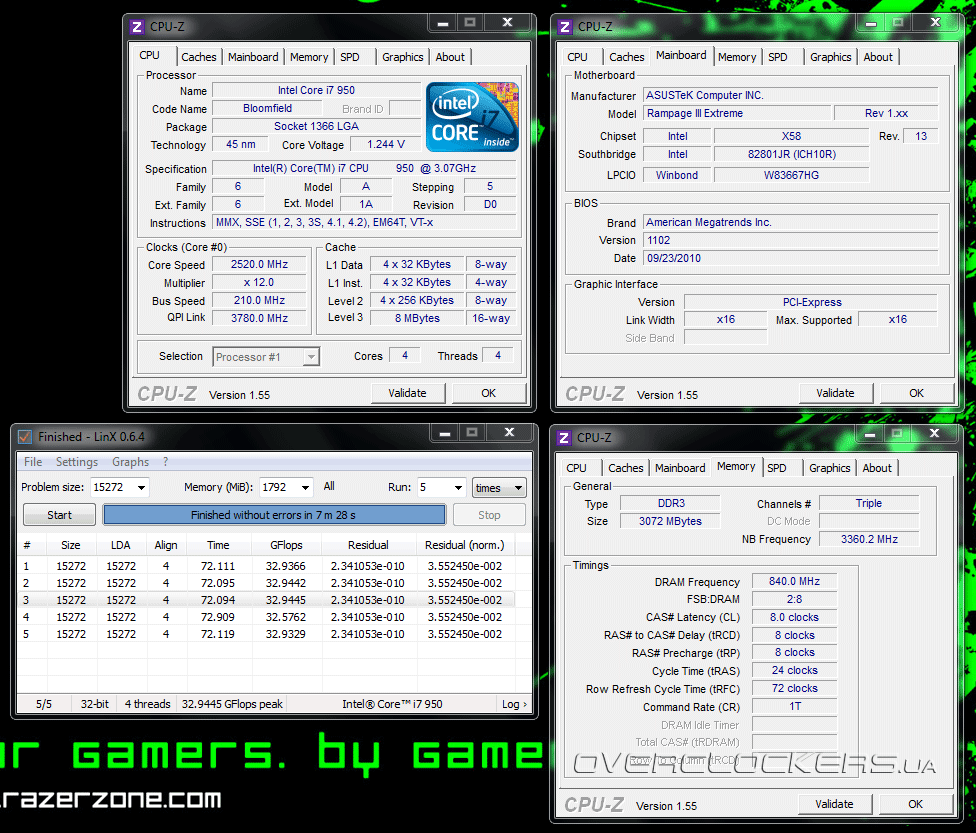The width and height of the screenshot is (976, 833).
Task: Click the NB Frequency 3360.2 MHz value
Action: 869,539
